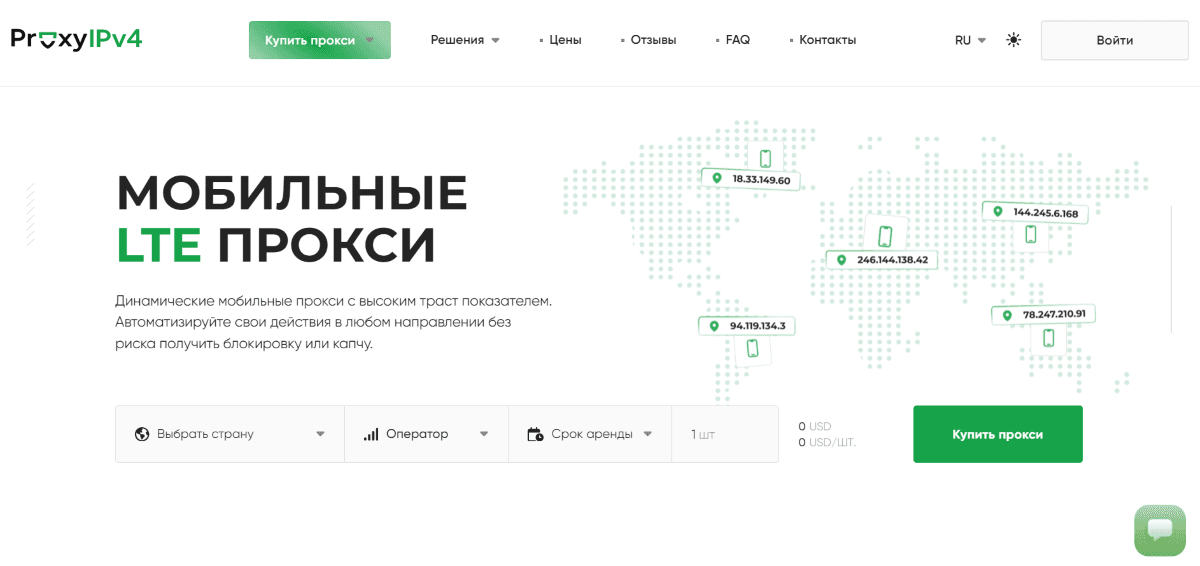The height and width of the screenshot is (566, 1200).
Task: Click the phone icon above 246.144.138.42
Action: point(885,236)
